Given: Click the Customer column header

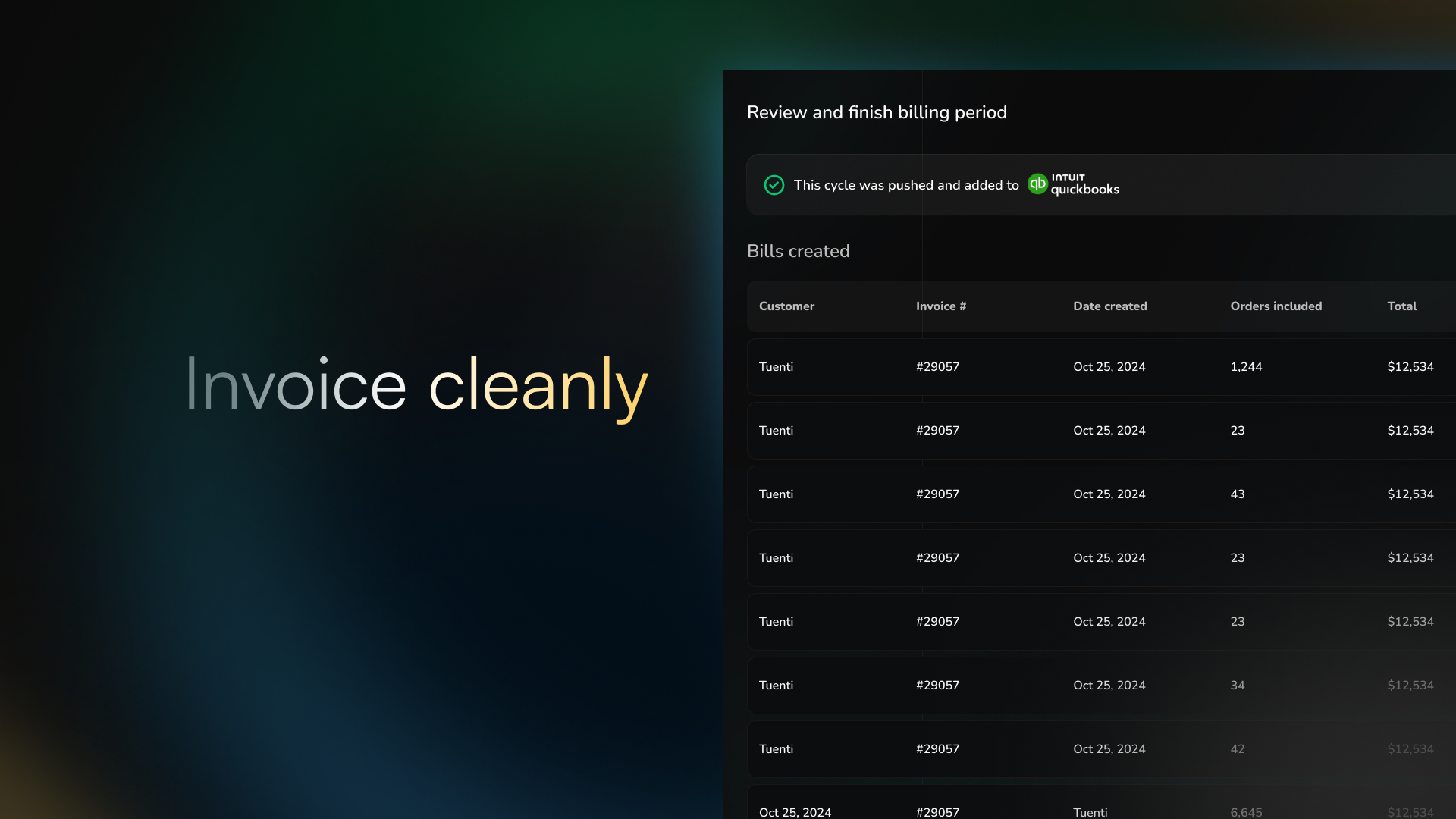Looking at the screenshot, I should click(786, 306).
